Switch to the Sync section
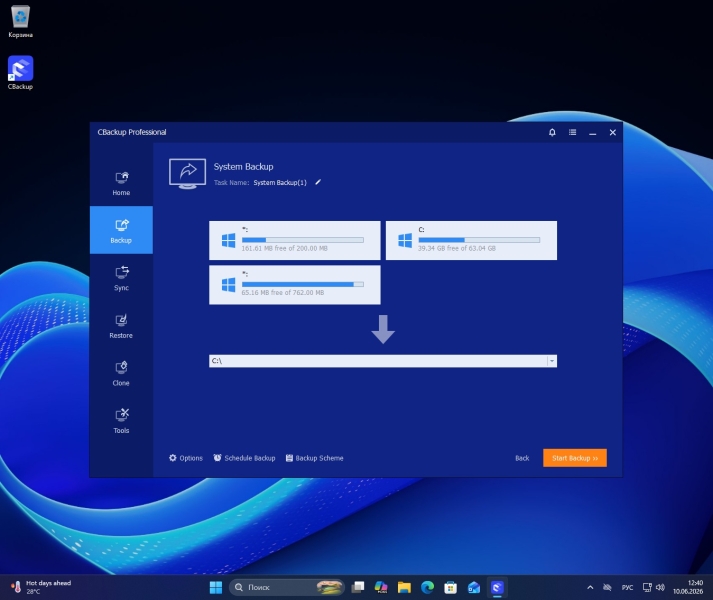 tap(121, 278)
